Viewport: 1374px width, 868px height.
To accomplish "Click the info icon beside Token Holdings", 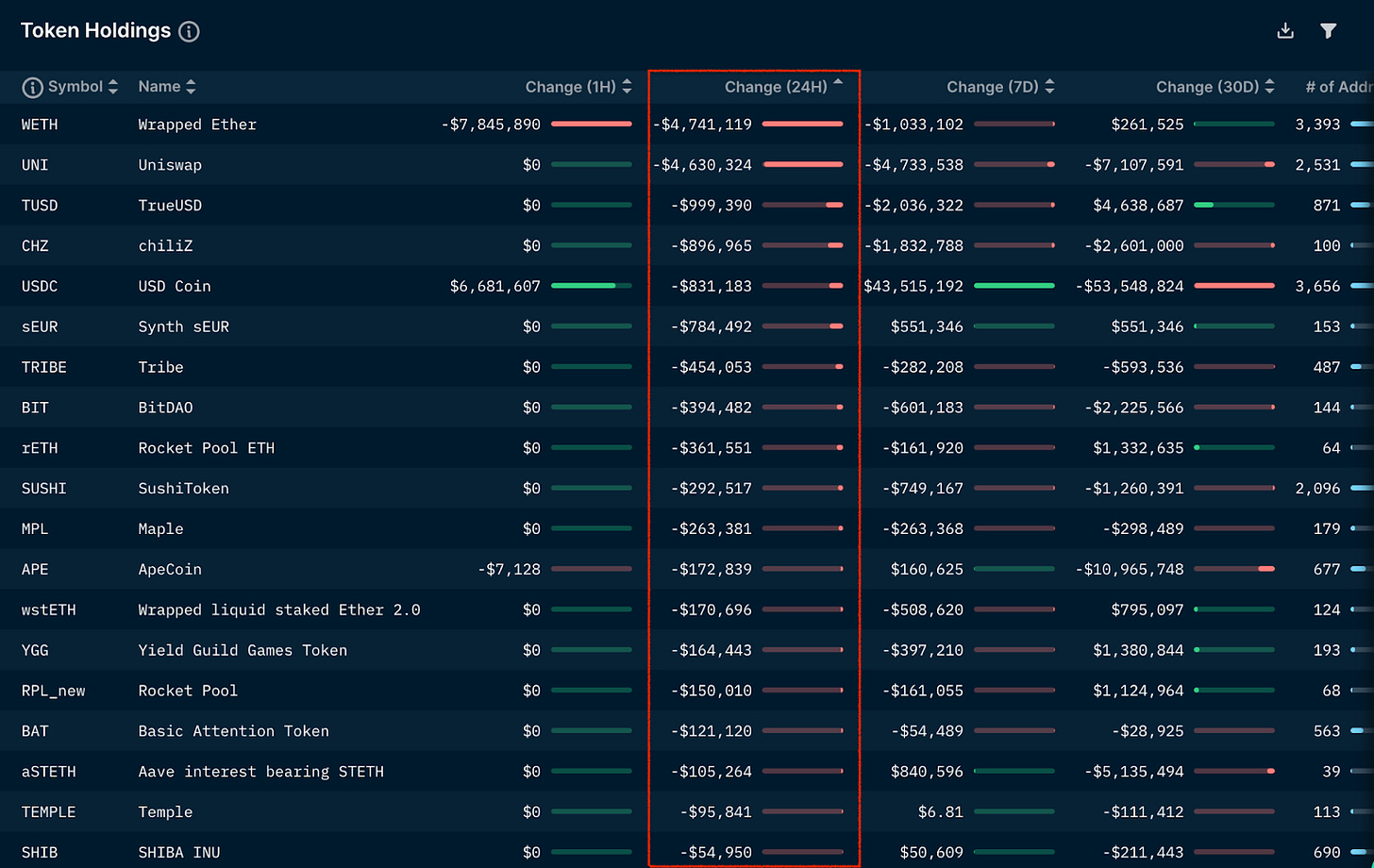I will click(189, 31).
